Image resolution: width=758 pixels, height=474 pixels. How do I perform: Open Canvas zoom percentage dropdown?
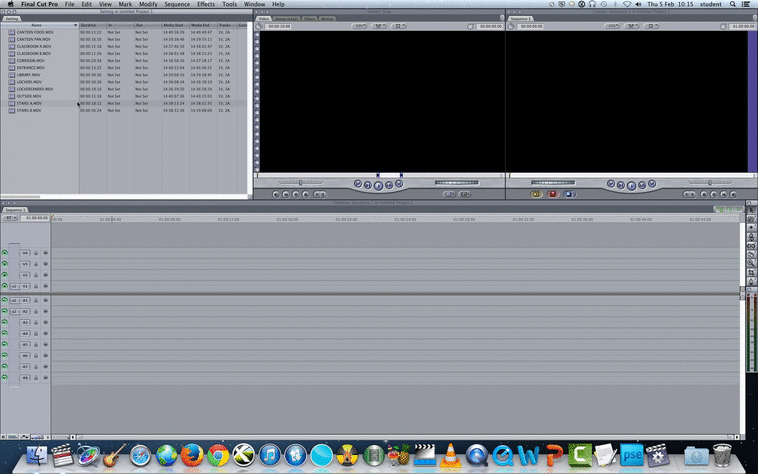[612, 26]
